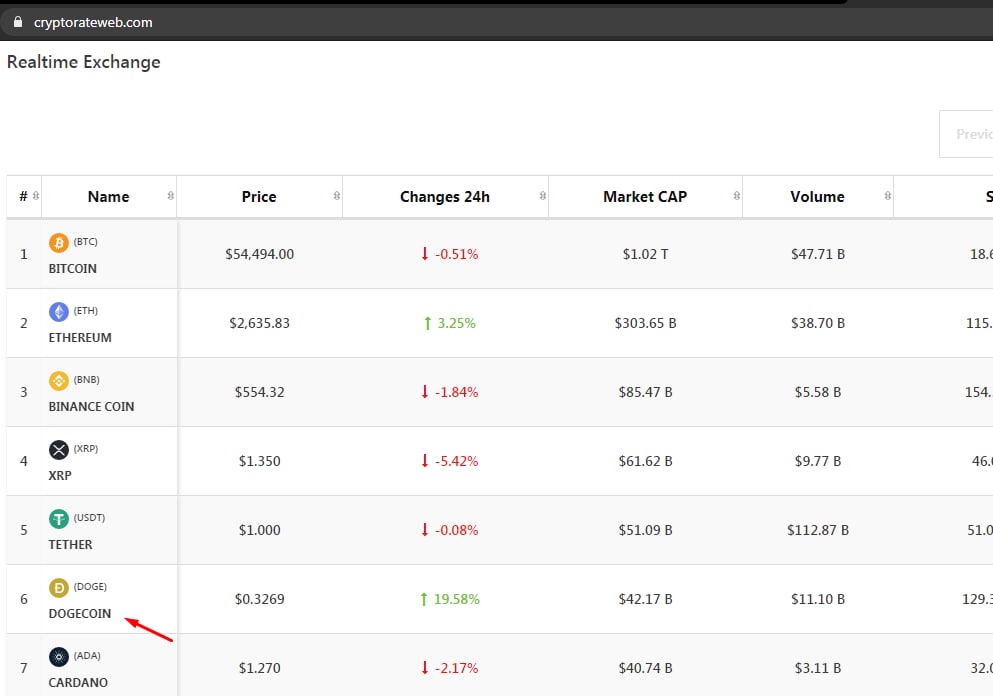Select Dogecoin price $0.3269

coord(260,599)
